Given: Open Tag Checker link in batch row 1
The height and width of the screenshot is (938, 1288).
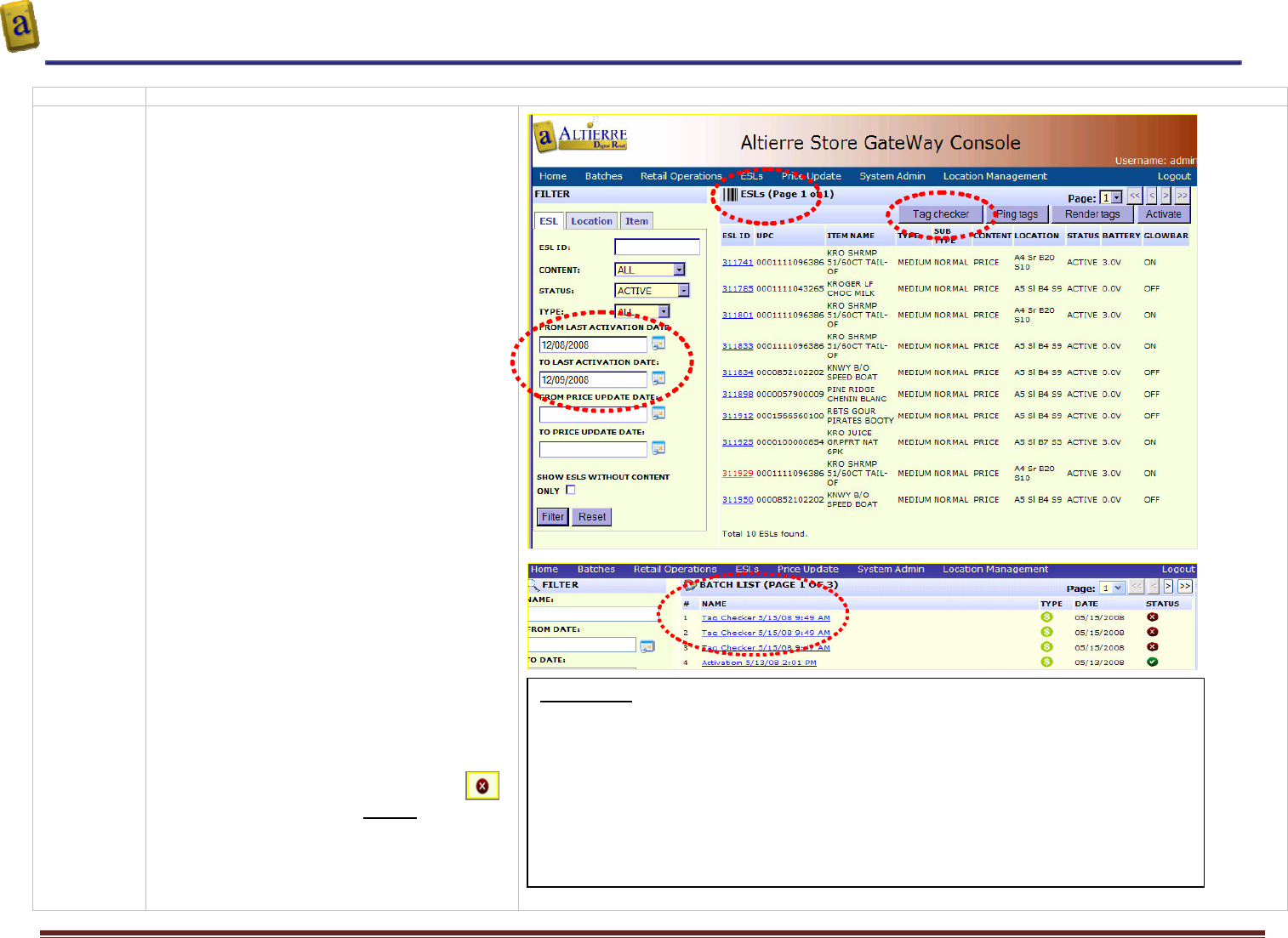Looking at the screenshot, I should coord(766,618).
